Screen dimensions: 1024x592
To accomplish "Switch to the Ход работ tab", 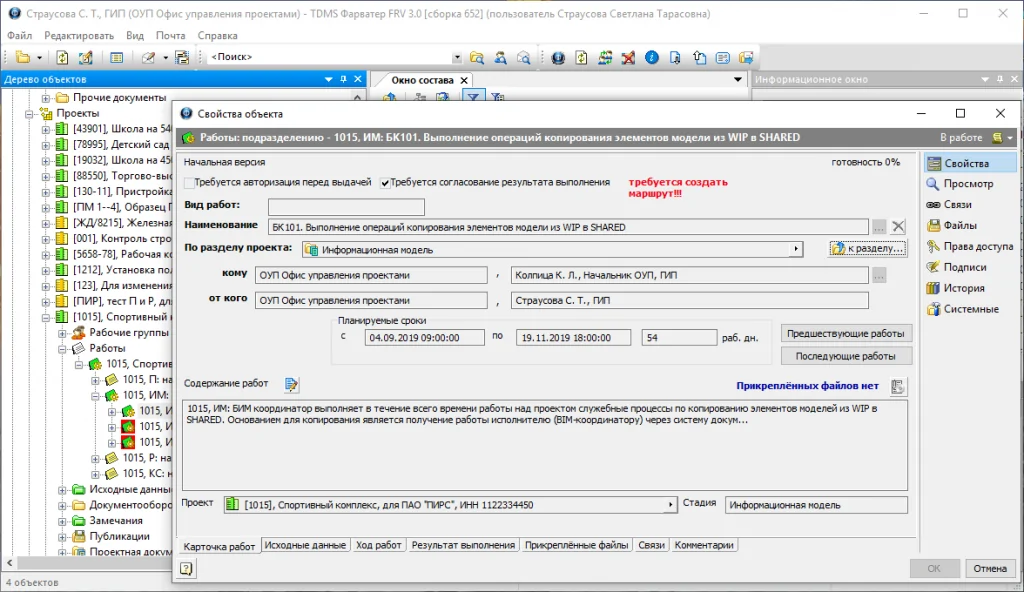I will tap(378, 546).
